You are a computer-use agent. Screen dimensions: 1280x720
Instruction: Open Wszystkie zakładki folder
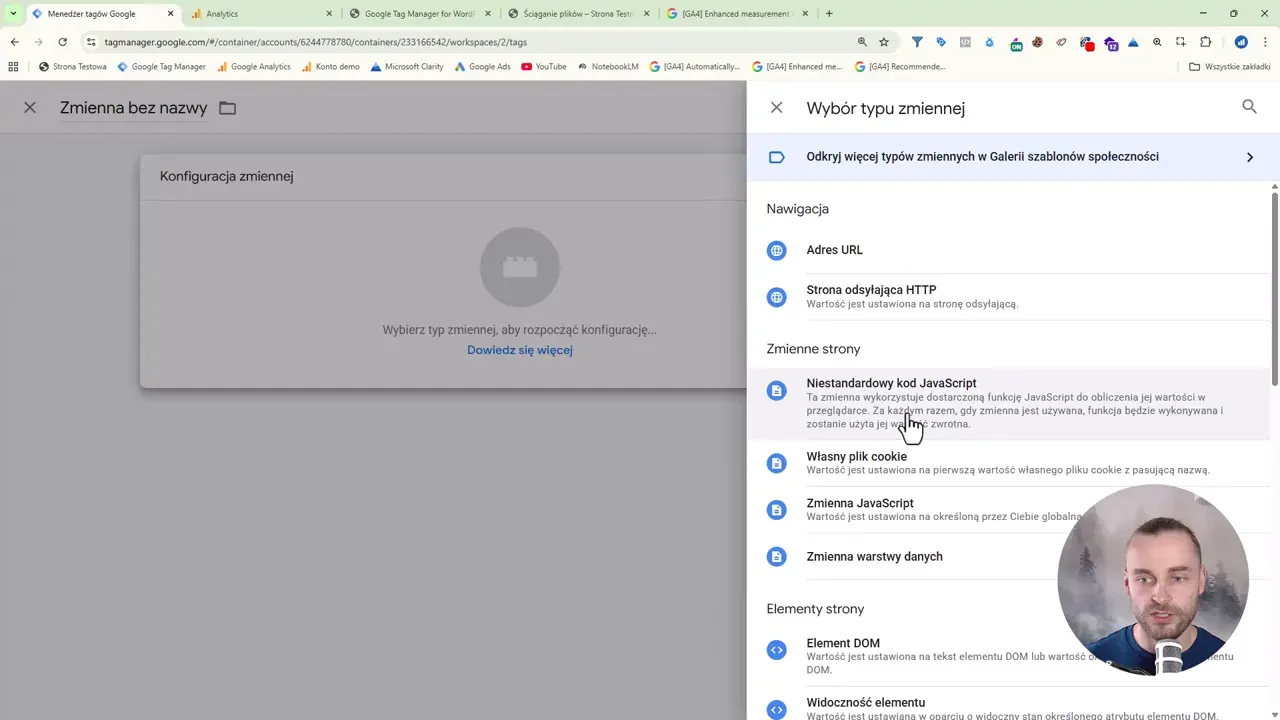click(x=1230, y=66)
